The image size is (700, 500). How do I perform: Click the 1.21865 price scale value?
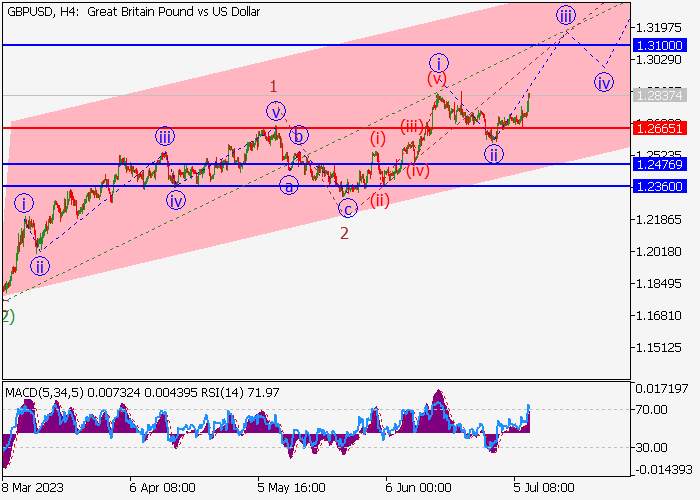[x=658, y=220]
